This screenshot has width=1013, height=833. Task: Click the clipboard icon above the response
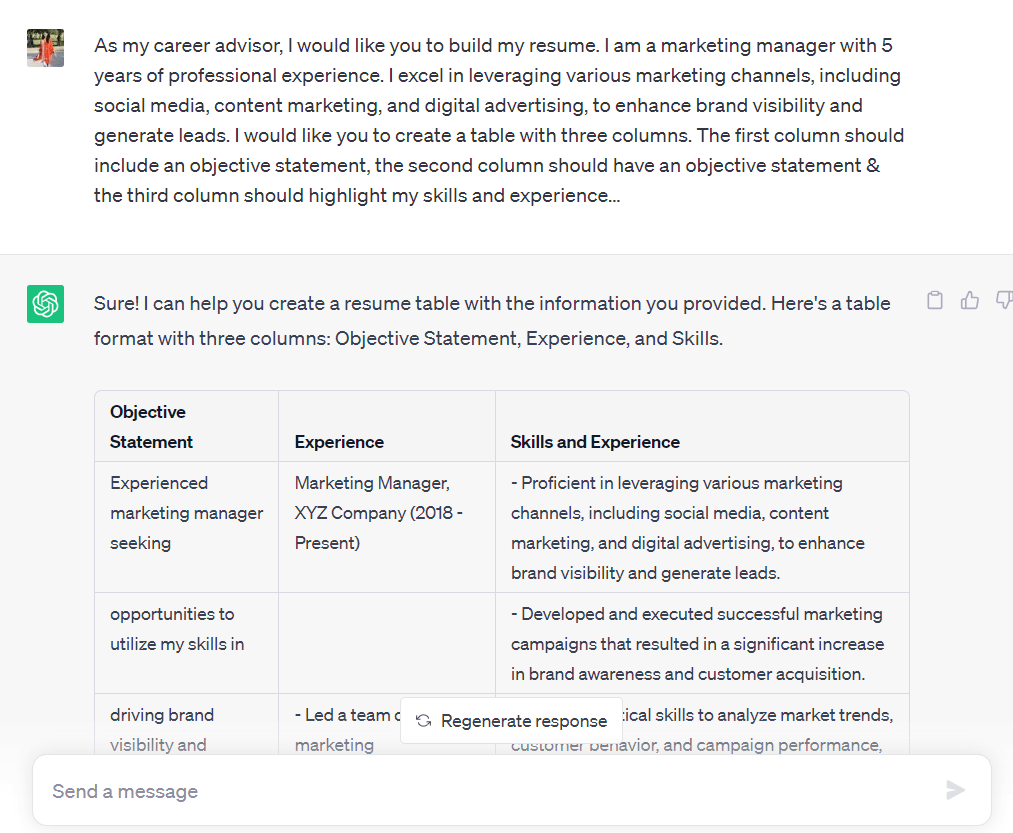tap(934, 300)
